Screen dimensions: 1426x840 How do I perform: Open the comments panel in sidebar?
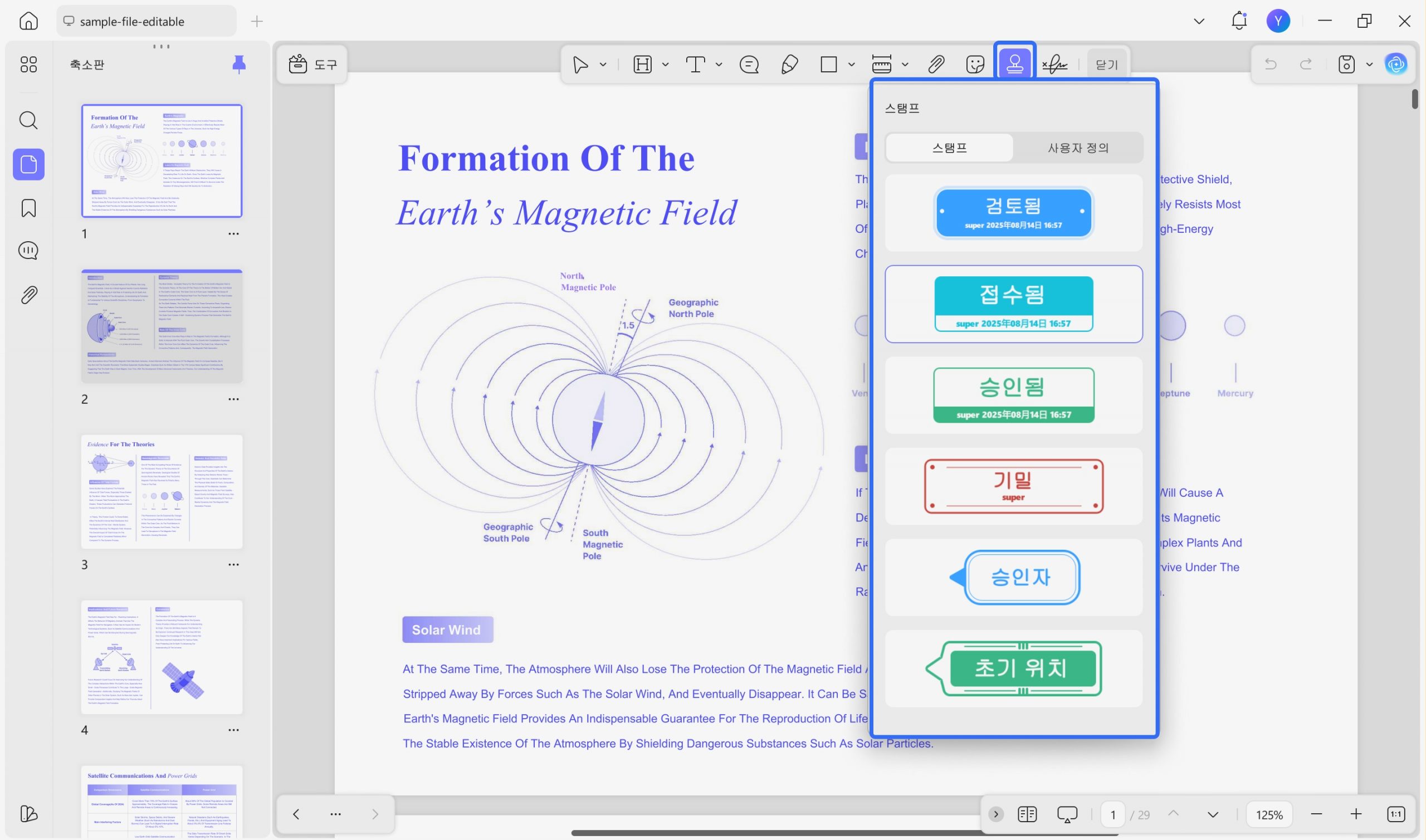[28, 251]
